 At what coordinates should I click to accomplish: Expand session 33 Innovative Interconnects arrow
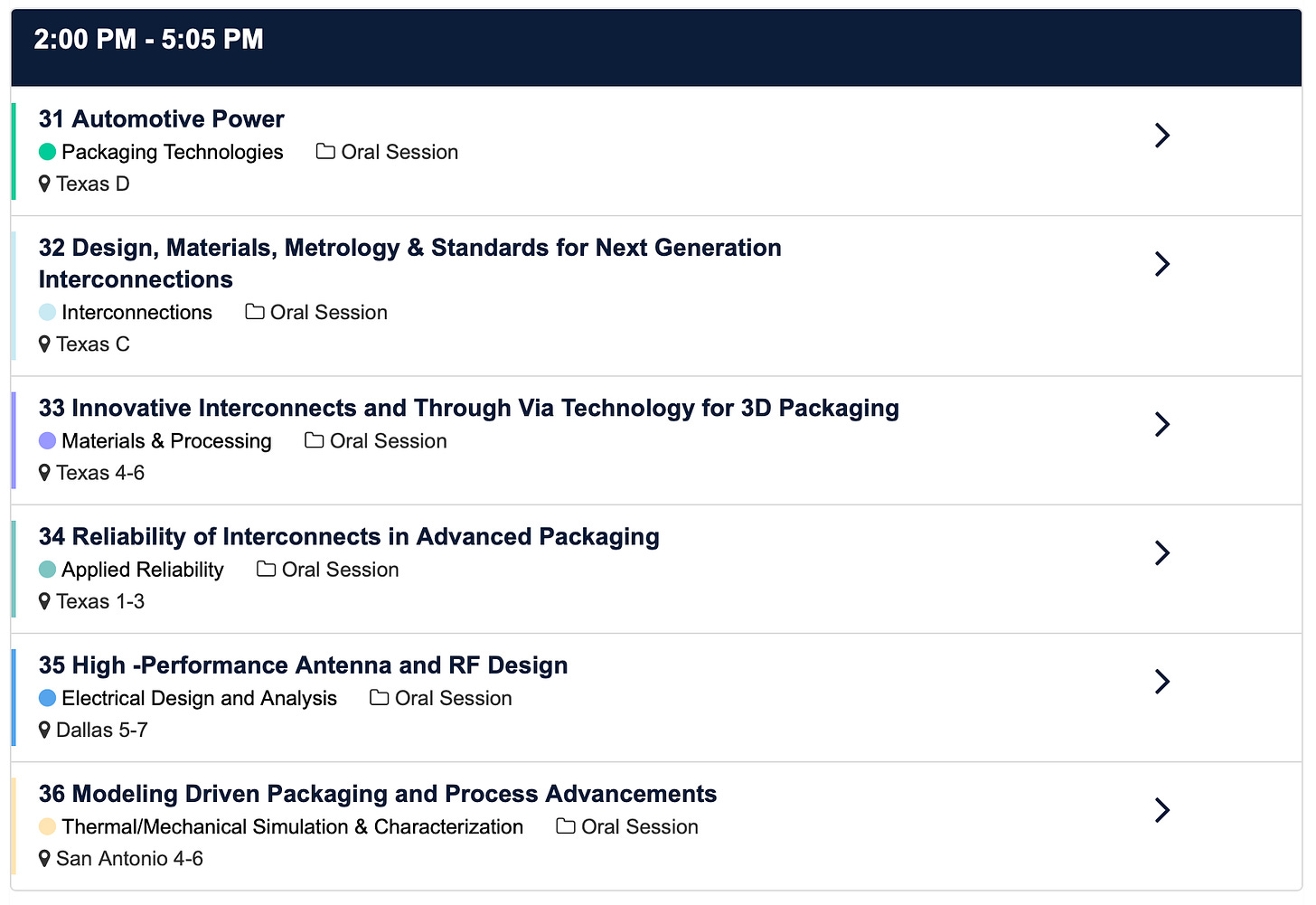(1162, 424)
